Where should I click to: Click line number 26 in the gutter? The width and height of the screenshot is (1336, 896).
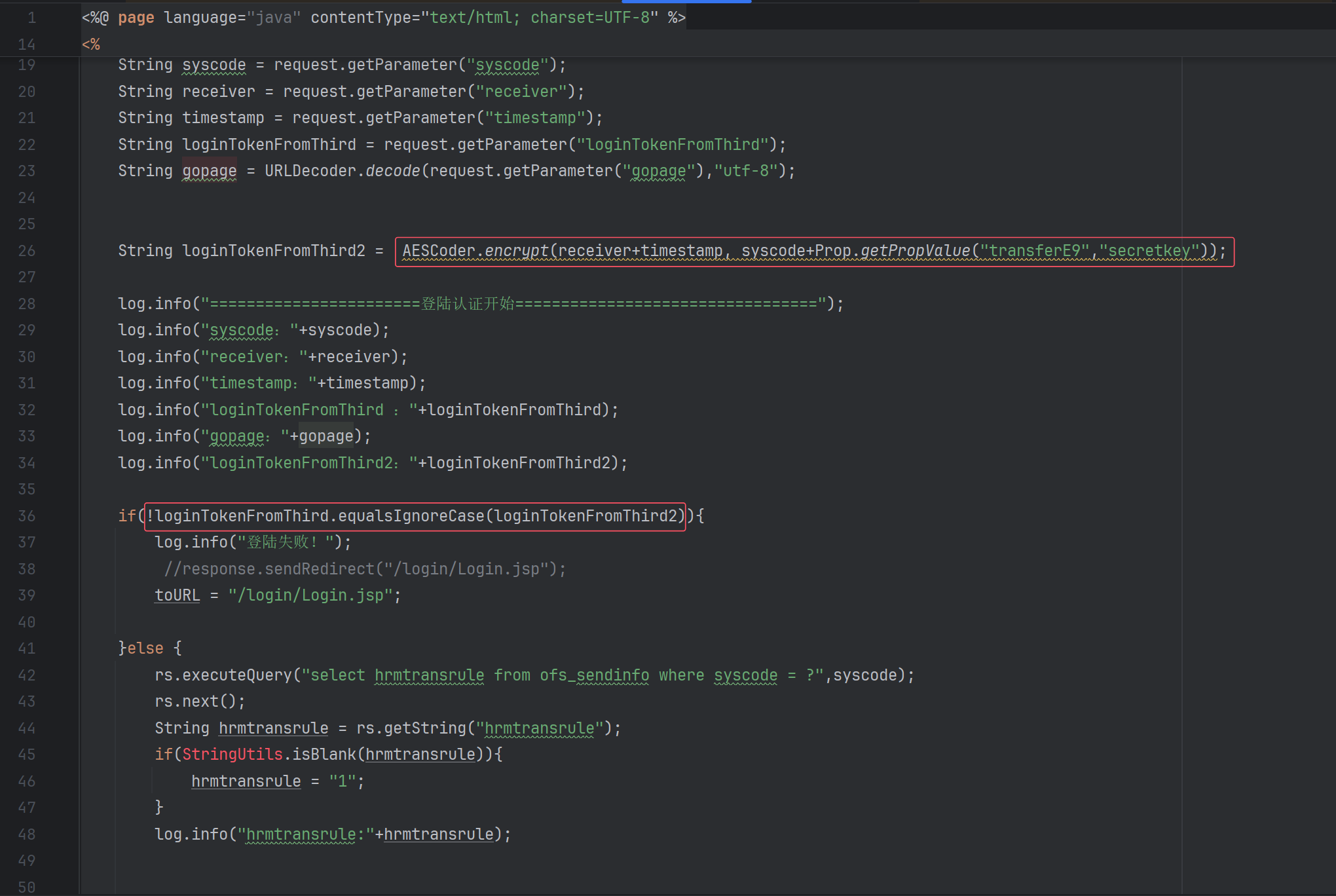click(x=27, y=251)
